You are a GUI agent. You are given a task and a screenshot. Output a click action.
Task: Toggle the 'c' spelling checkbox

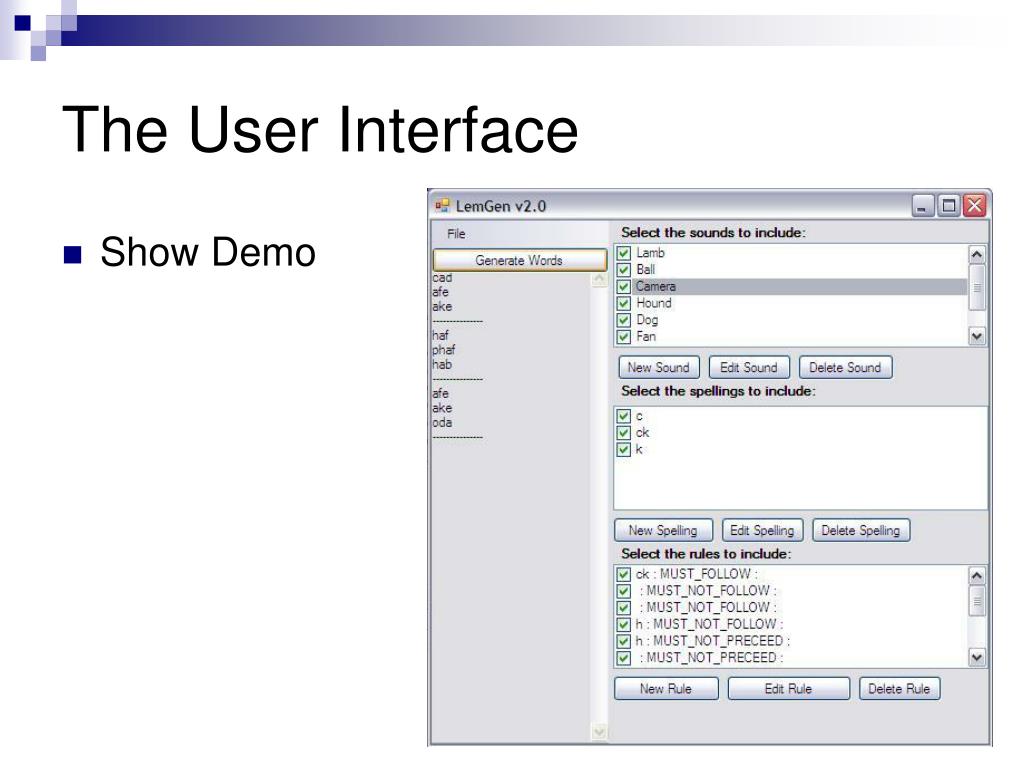tap(624, 416)
